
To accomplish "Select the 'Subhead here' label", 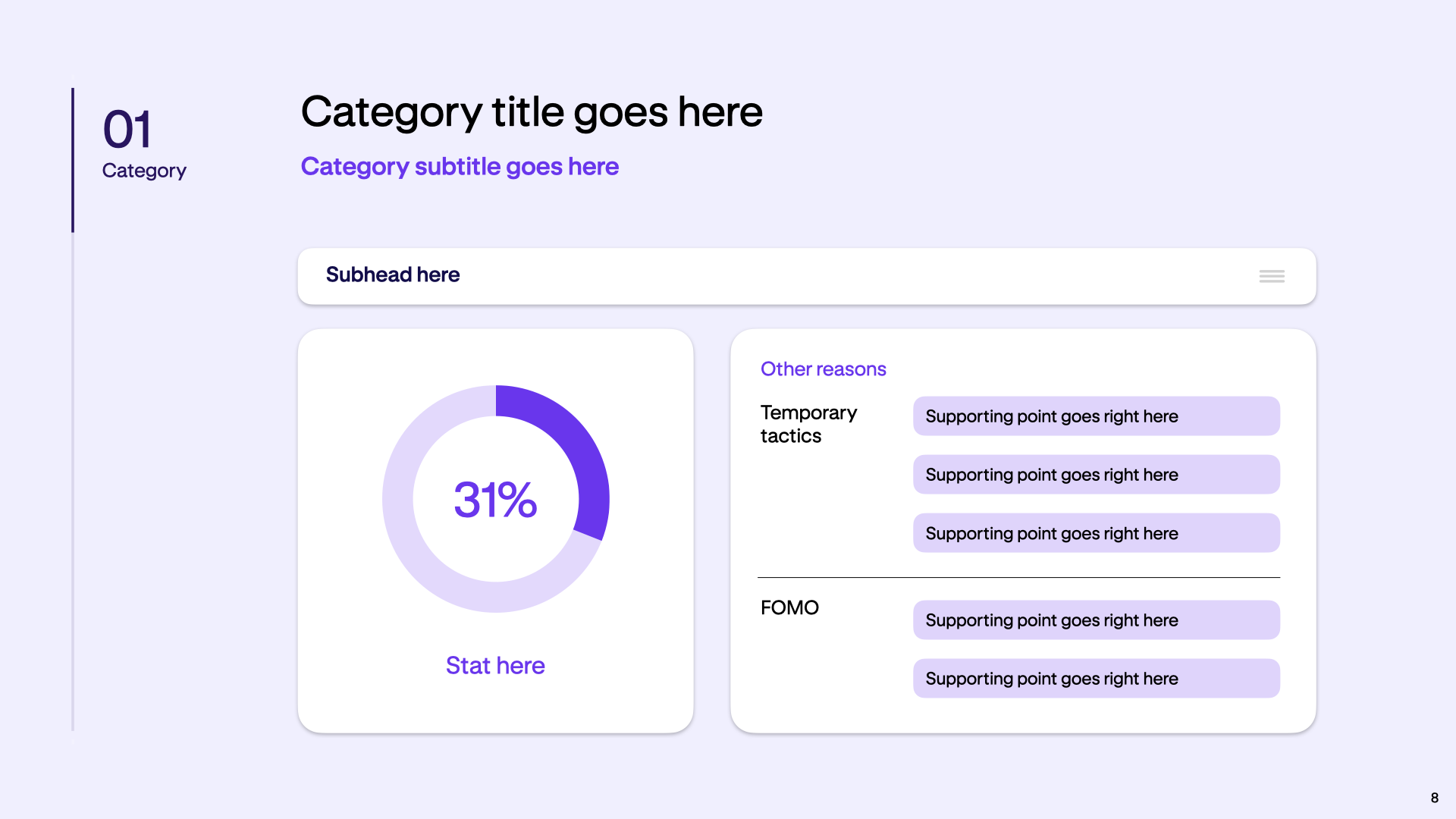I will (x=393, y=275).
